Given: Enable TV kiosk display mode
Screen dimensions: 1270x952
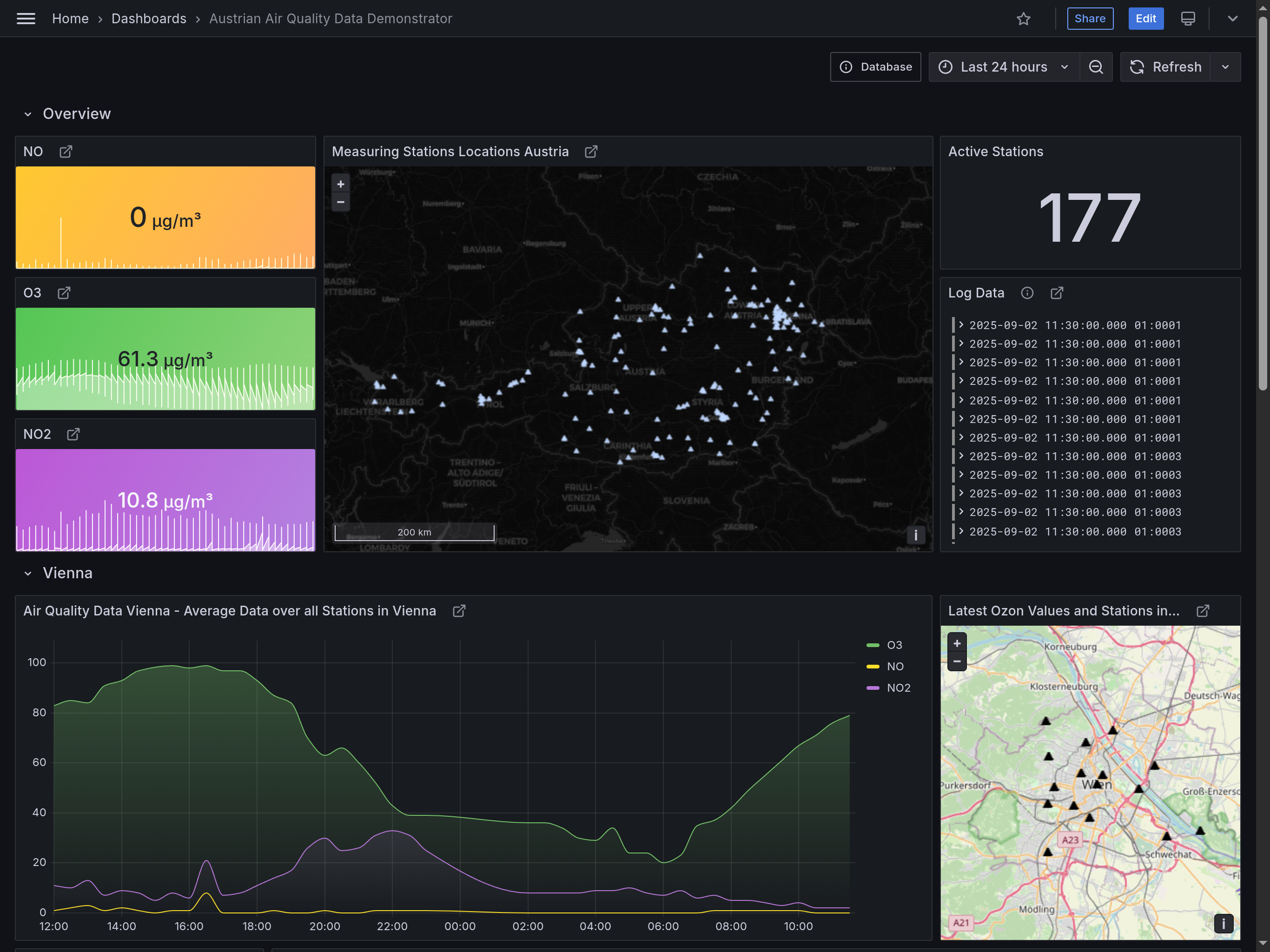Looking at the screenshot, I should [1187, 19].
